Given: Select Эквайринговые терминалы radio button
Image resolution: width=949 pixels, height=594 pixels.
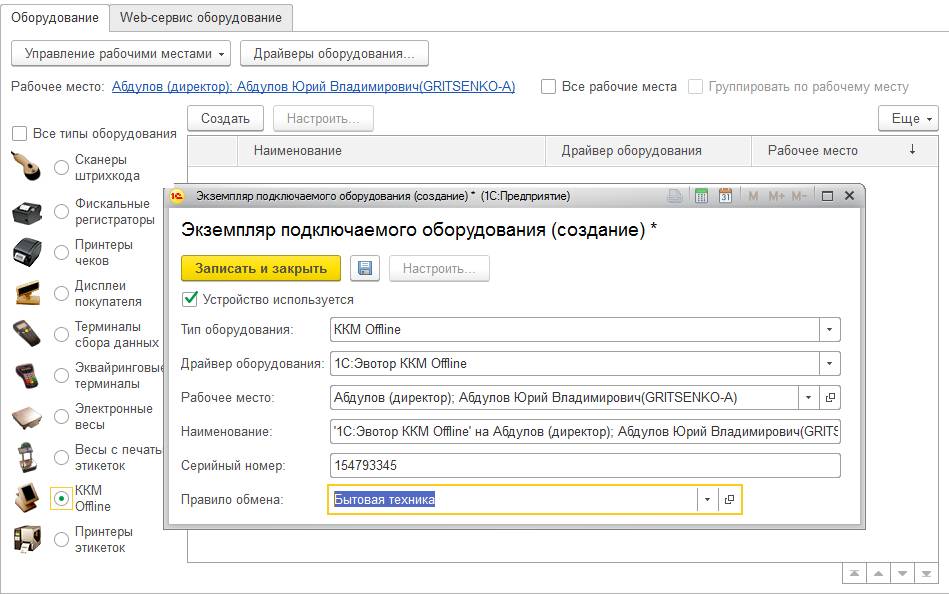Looking at the screenshot, I should click(x=61, y=375).
